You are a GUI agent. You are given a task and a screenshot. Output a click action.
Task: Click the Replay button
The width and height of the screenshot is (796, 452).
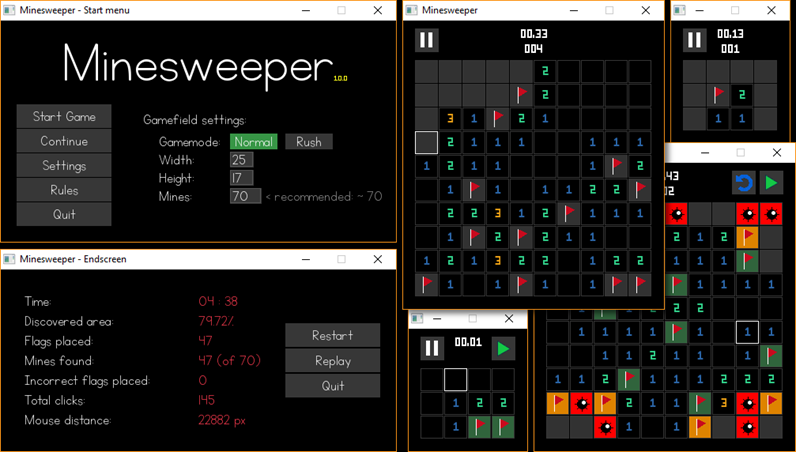(x=332, y=360)
